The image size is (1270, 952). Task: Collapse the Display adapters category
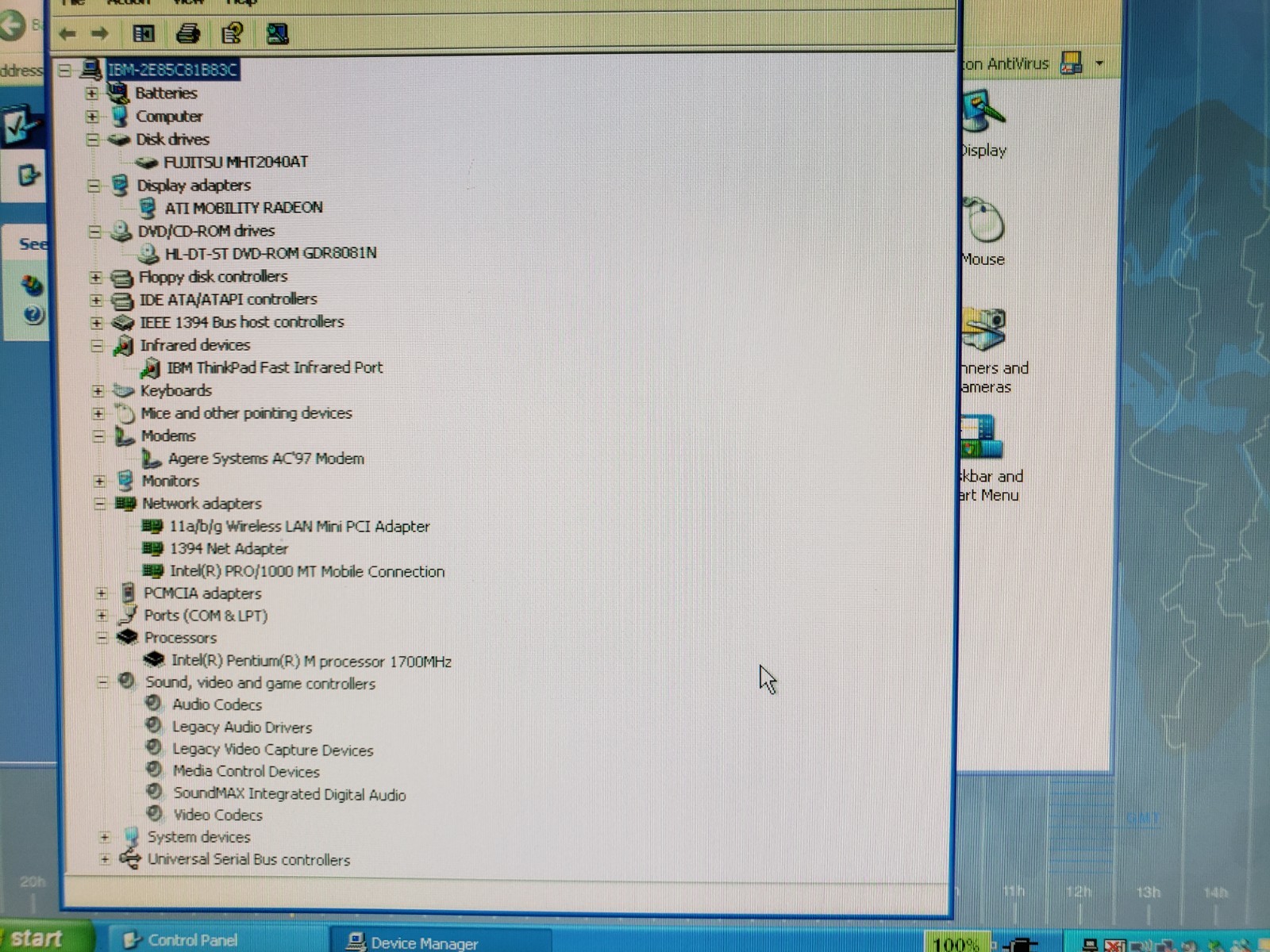(94, 186)
